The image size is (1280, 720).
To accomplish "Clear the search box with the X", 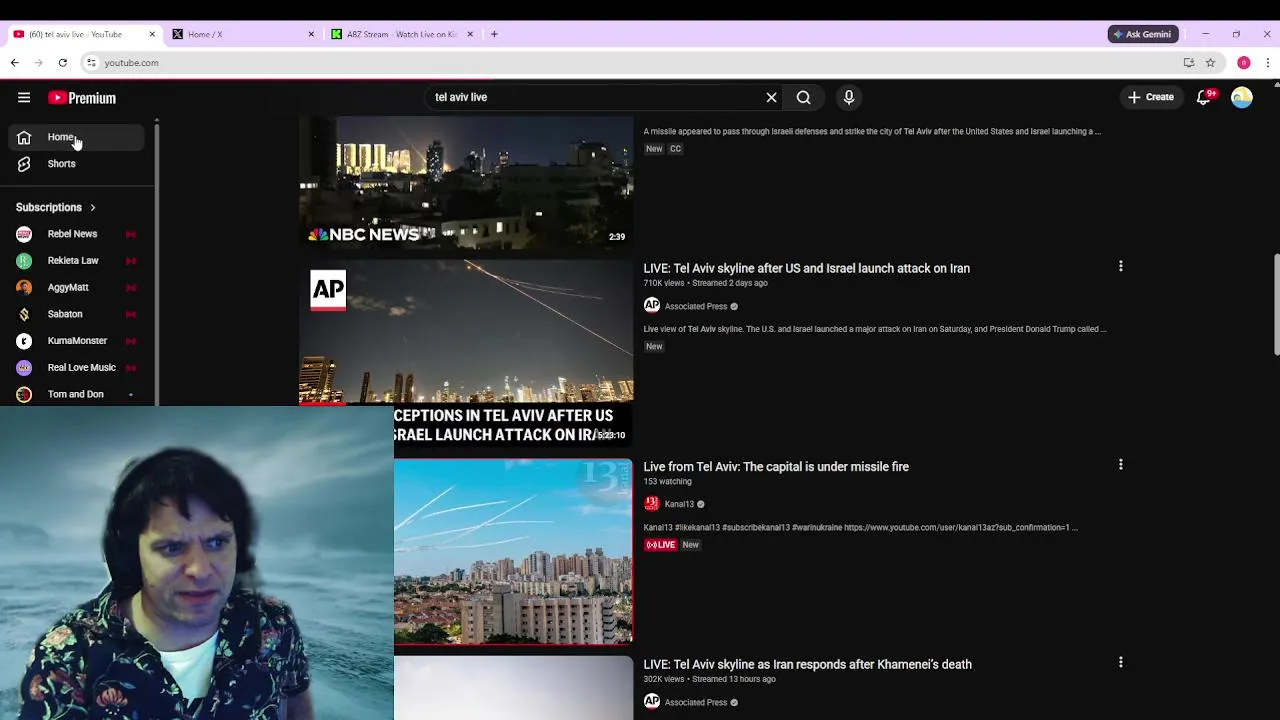I will (771, 98).
